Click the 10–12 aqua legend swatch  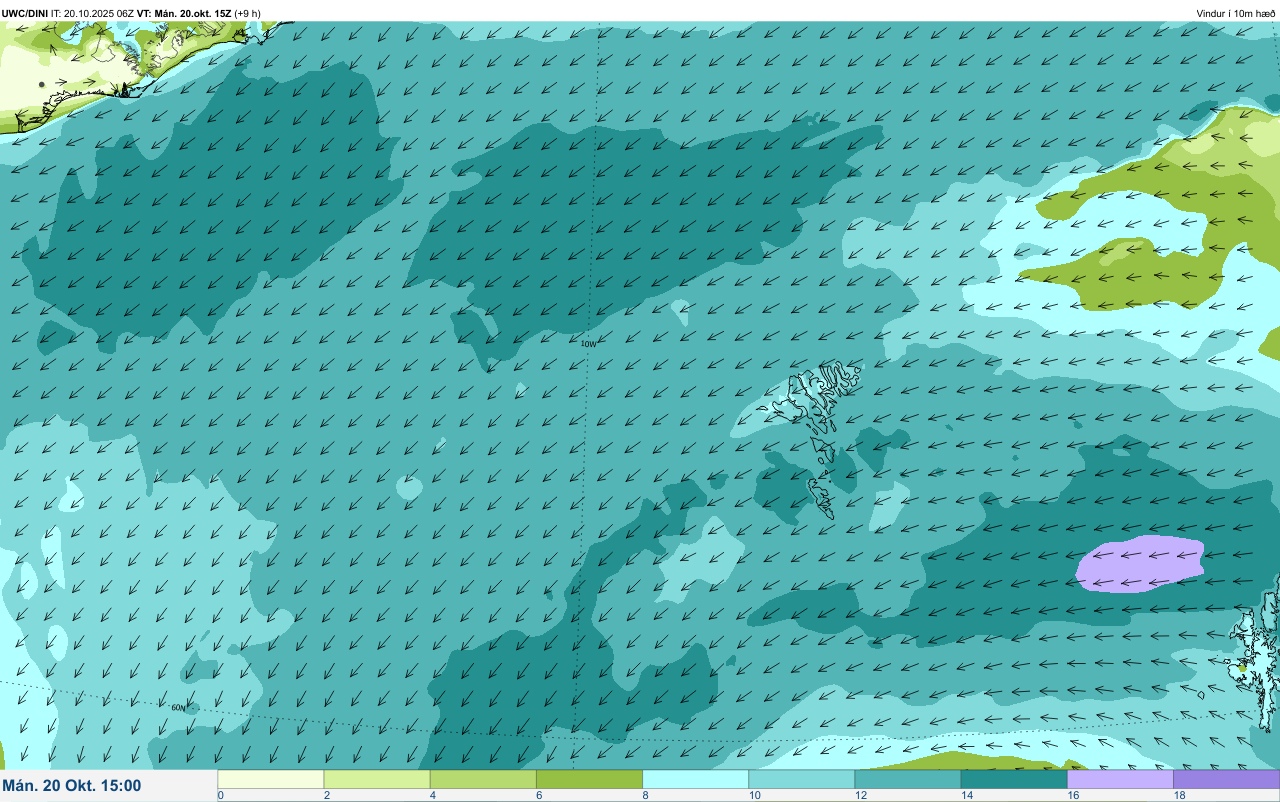[x=801, y=779]
